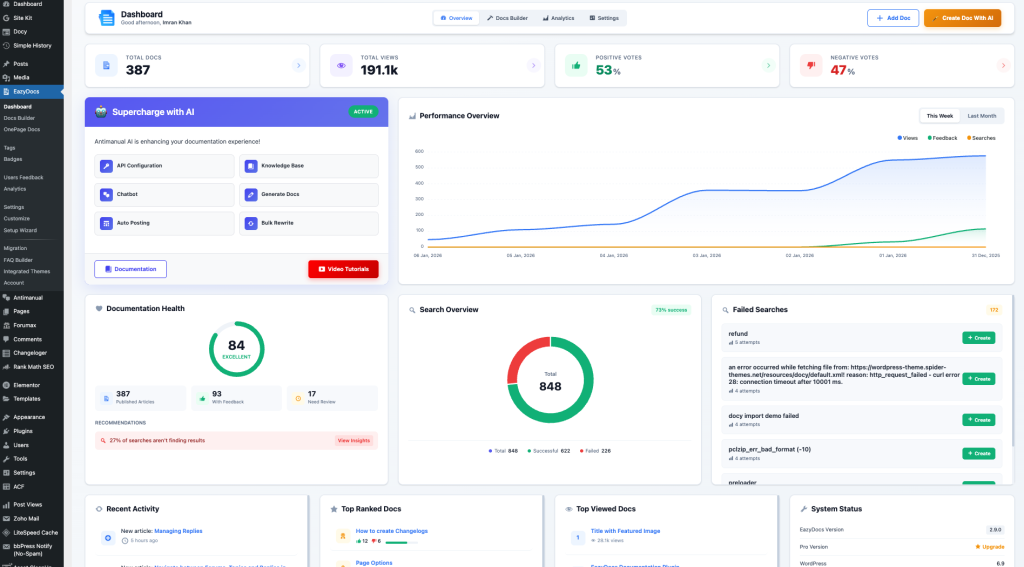The image size is (1024, 567).
Task: Expand the Total Docs card arrow
Action: [298, 65]
